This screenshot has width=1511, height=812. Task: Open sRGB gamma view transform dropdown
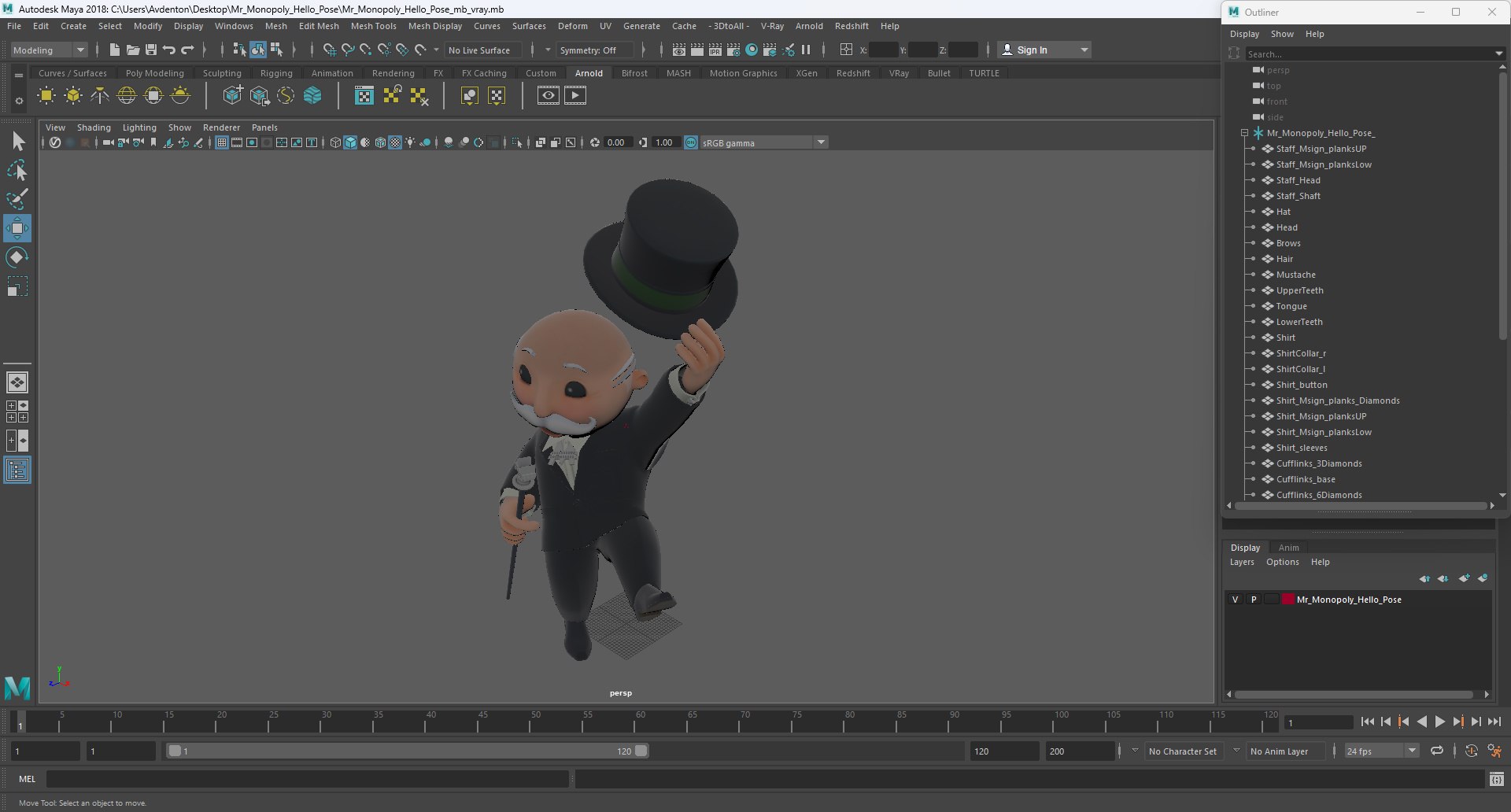click(763, 142)
